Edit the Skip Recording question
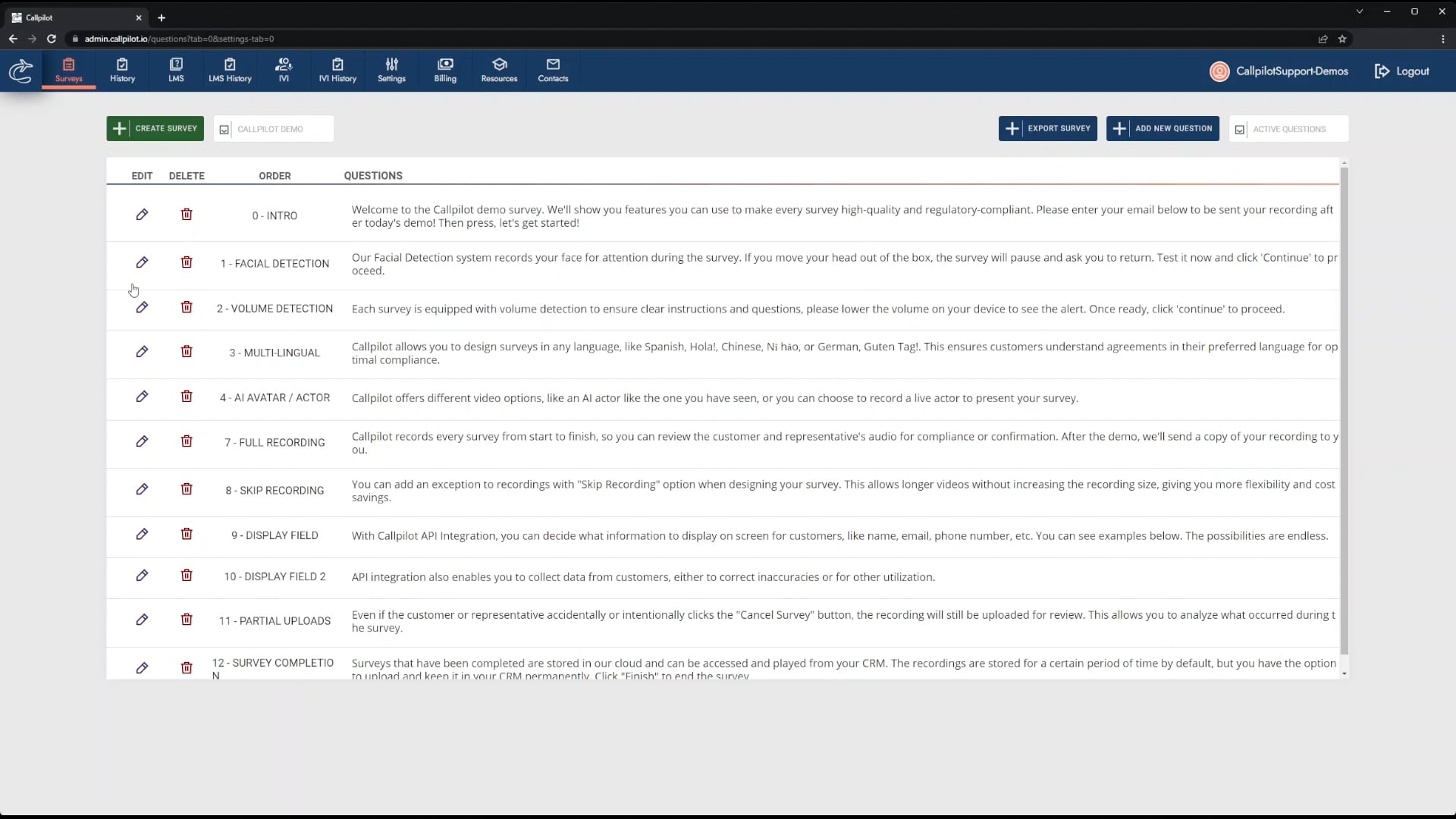The height and width of the screenshot is (819, 1456). (142, 489)
